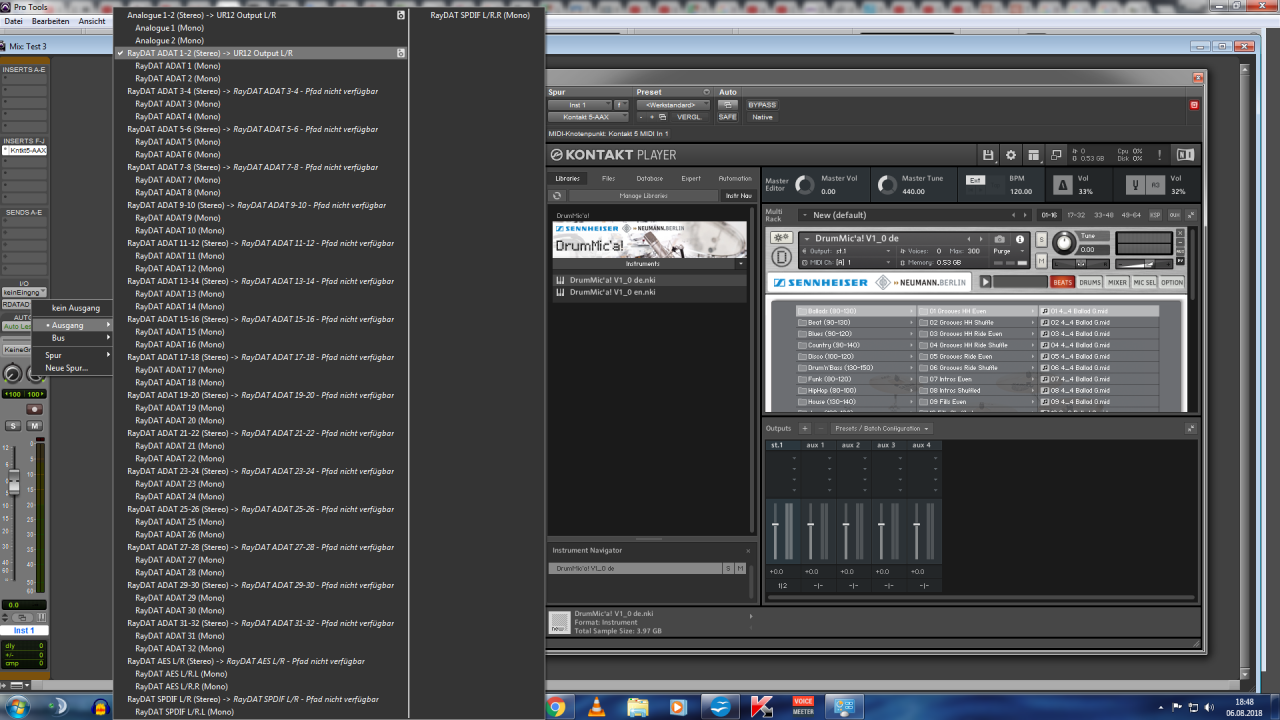Click the DRUMS page button
1280x720 pixels.
pos(1090,283)
